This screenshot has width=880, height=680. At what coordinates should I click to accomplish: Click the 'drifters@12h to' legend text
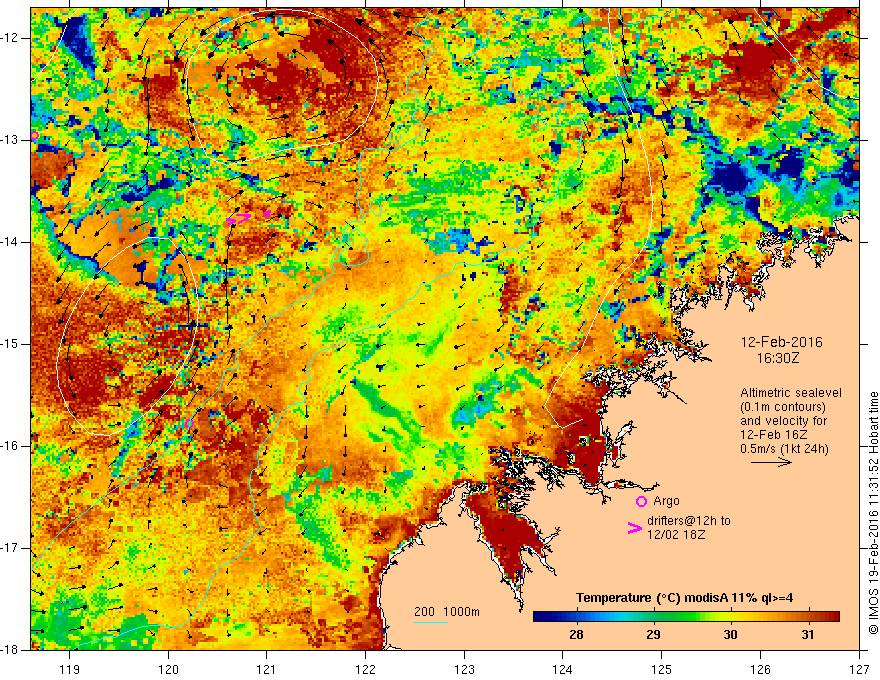click(689, 521)
